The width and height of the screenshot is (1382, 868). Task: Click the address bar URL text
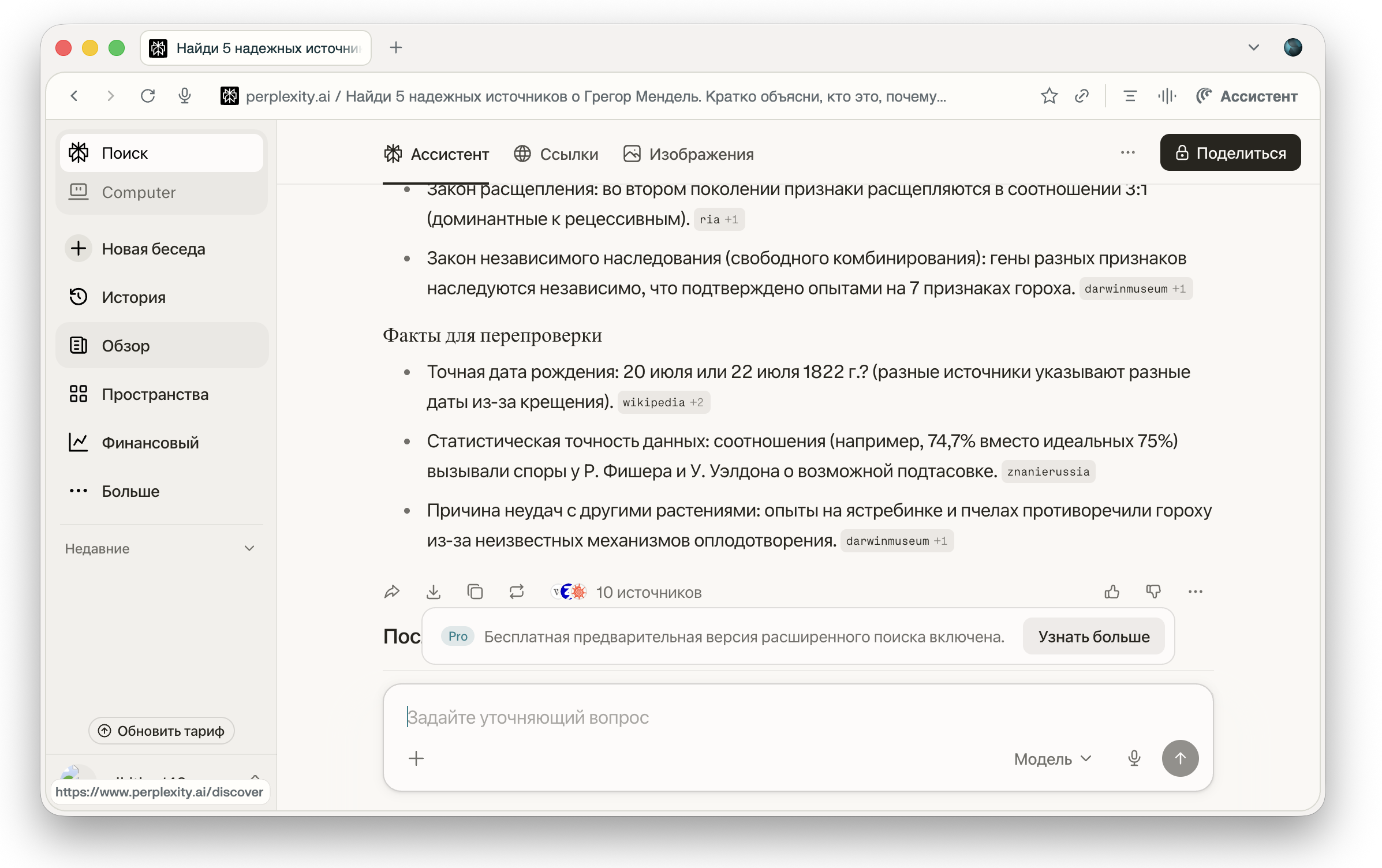point(596,96)
